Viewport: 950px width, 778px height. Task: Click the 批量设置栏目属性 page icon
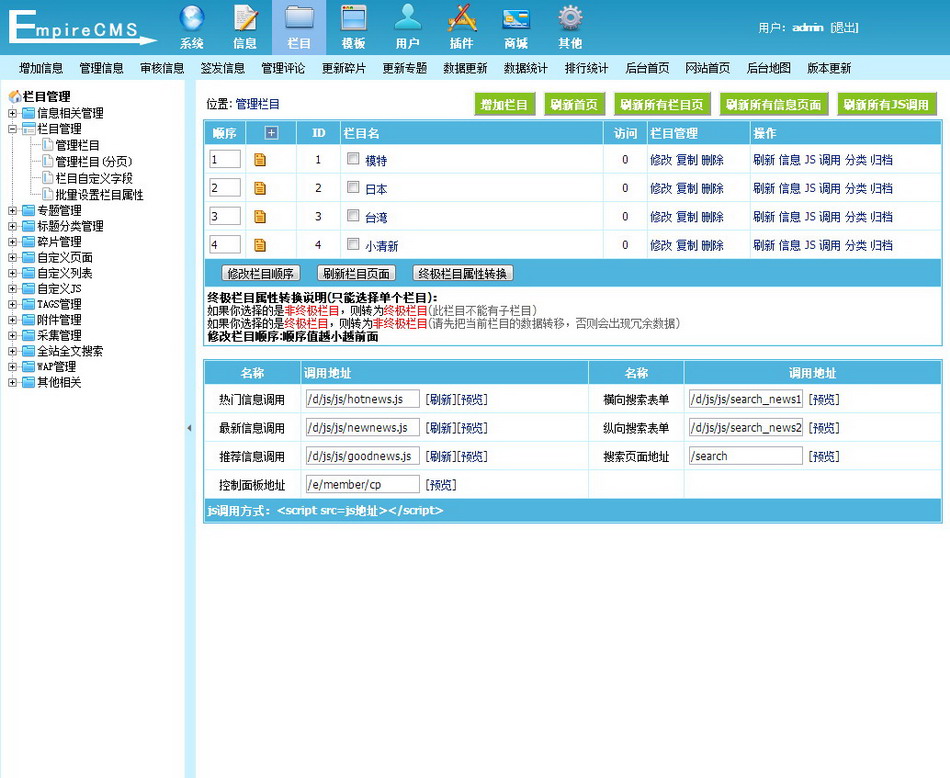[x=48, y=194]
